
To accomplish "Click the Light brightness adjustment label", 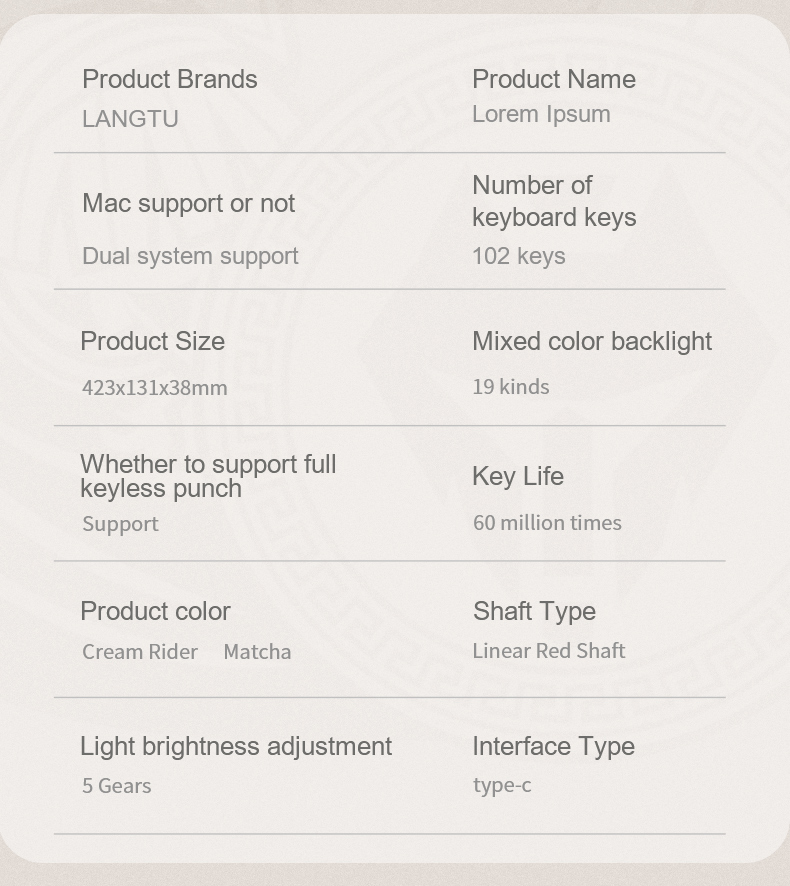I will (235, 747).
